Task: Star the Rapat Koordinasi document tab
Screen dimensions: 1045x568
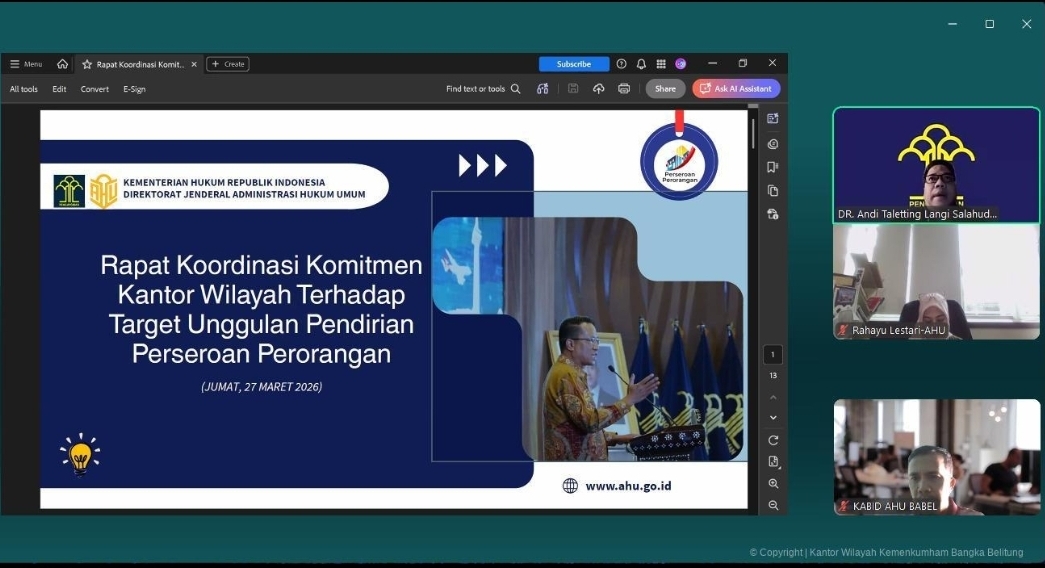Action: pos(87,65)
